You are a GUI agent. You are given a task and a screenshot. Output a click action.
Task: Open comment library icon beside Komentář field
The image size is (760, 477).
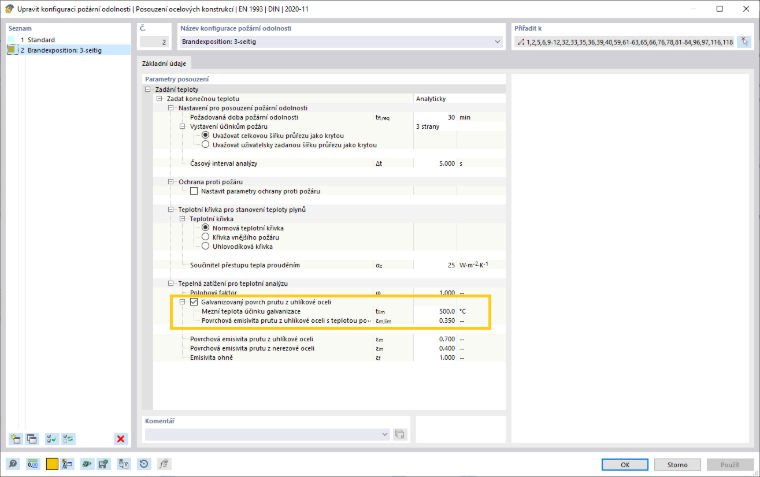click(400, 434)
